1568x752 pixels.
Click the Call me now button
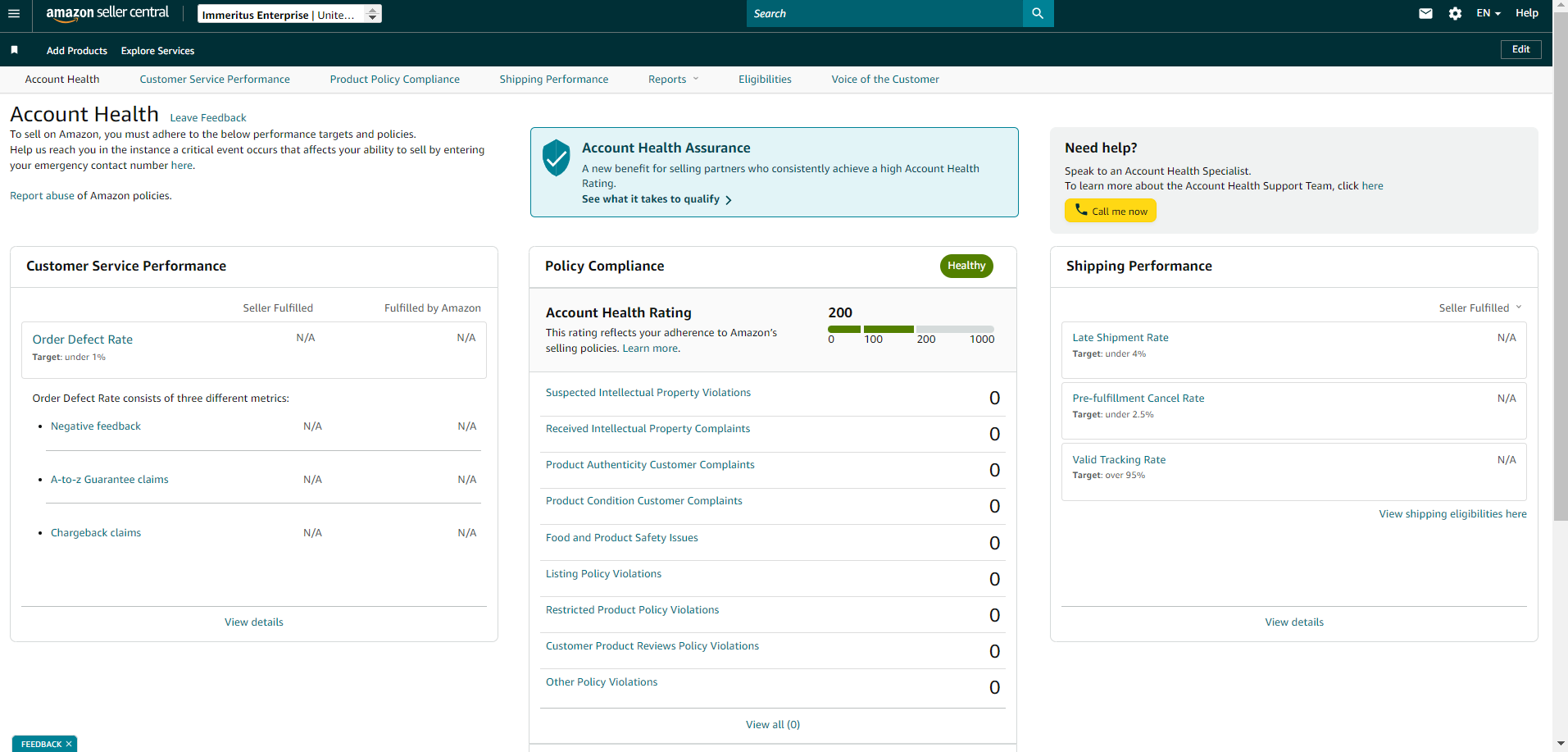(x=1111, y=211)
